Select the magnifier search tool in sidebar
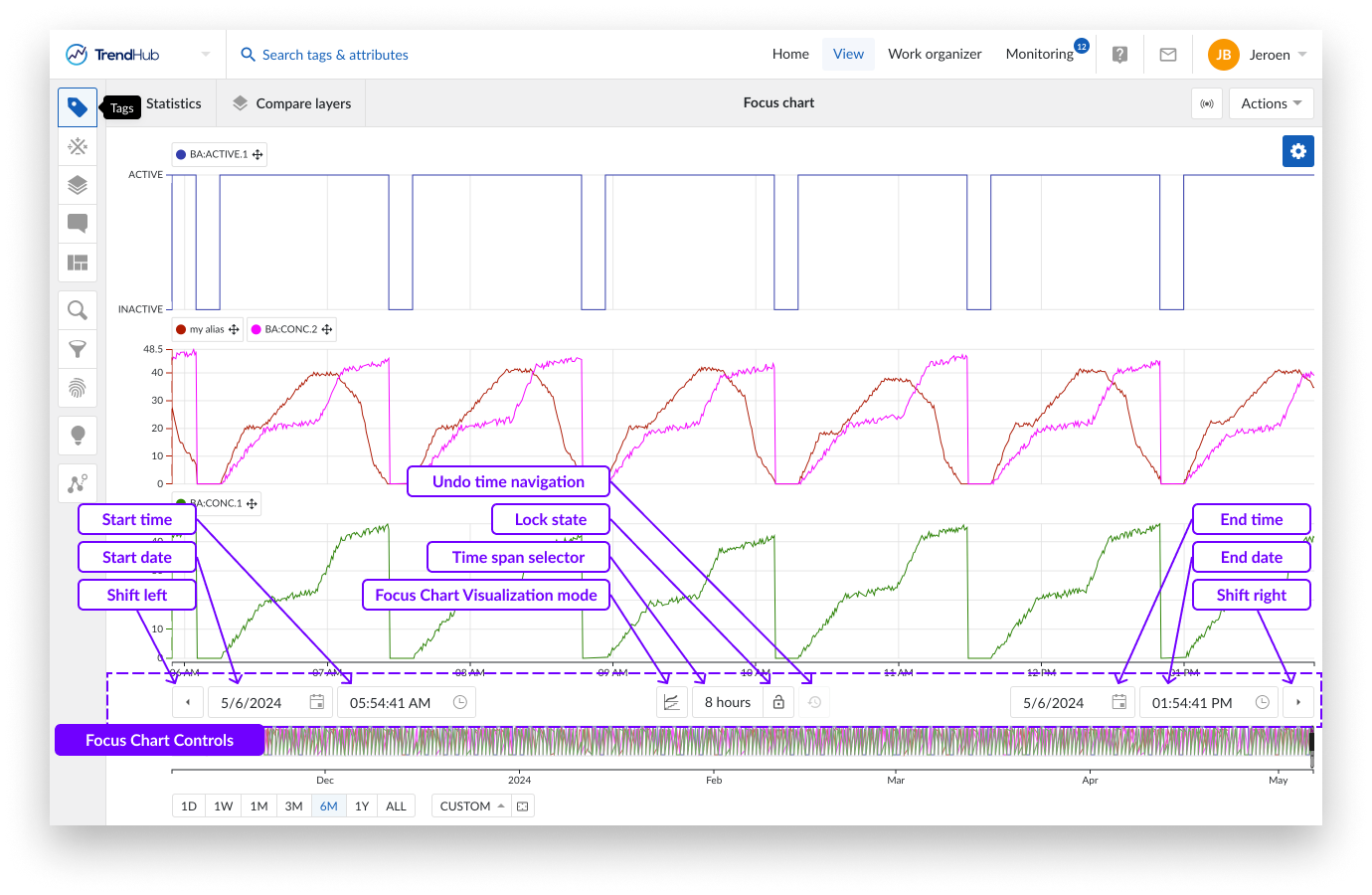Image resolution: width=1372 pixels, height=895 pixels. (x=78, y=310)
